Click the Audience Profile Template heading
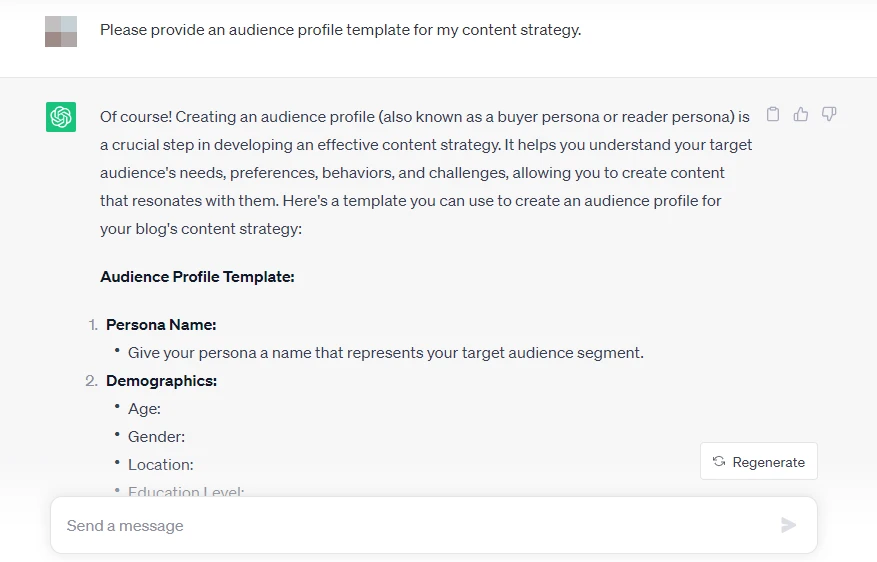The height and width of the screenshot is (562, 877). point(197,277)
